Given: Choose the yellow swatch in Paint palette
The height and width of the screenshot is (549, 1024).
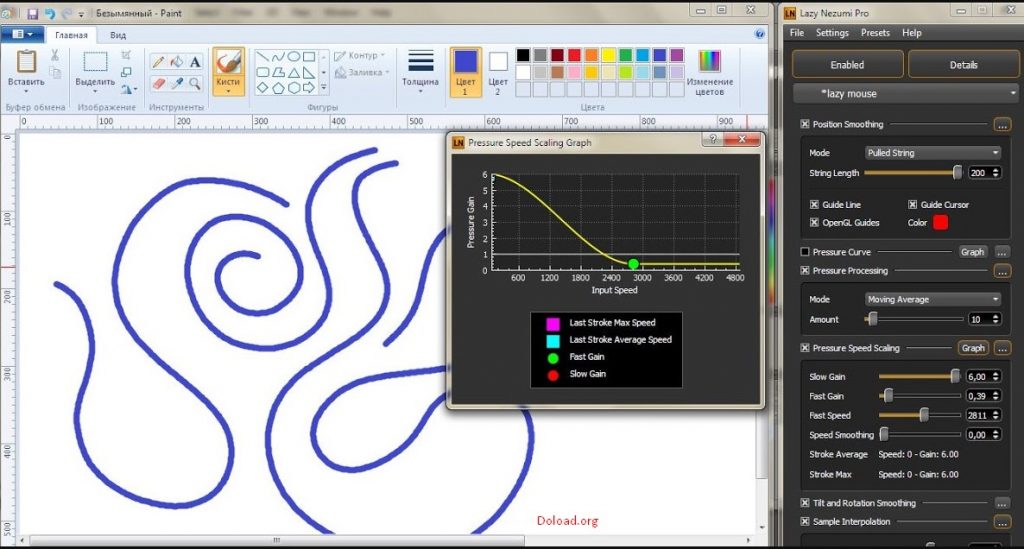Looking at the screenshot, I should tap(609, 55).
